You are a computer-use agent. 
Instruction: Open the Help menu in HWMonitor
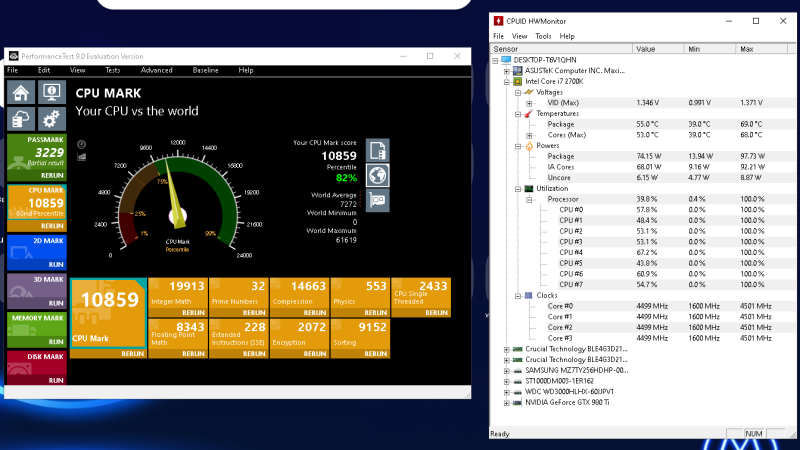coord(567,36)
